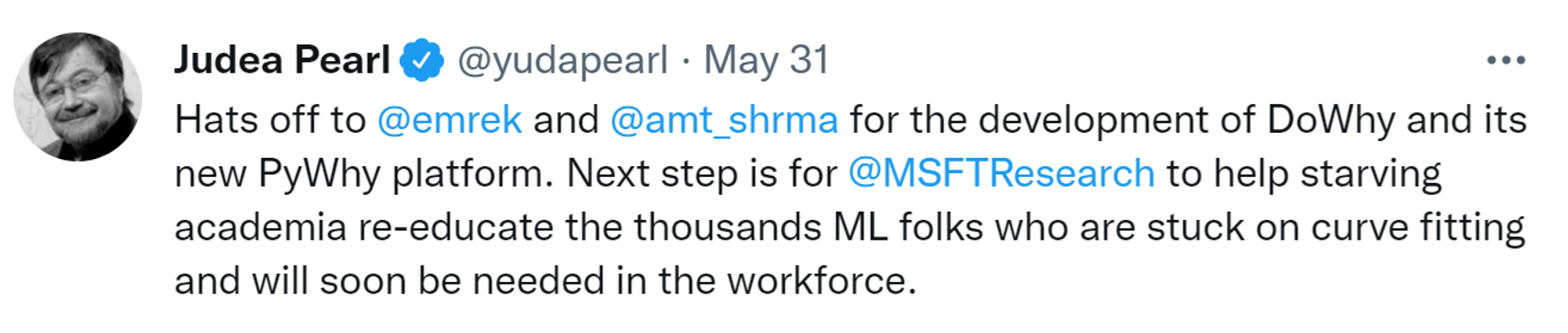Image resolution: width=1568 pixels, height=333 pixels.
Task: Click the dot separator before May 31
Action: [x=686, y=62]
